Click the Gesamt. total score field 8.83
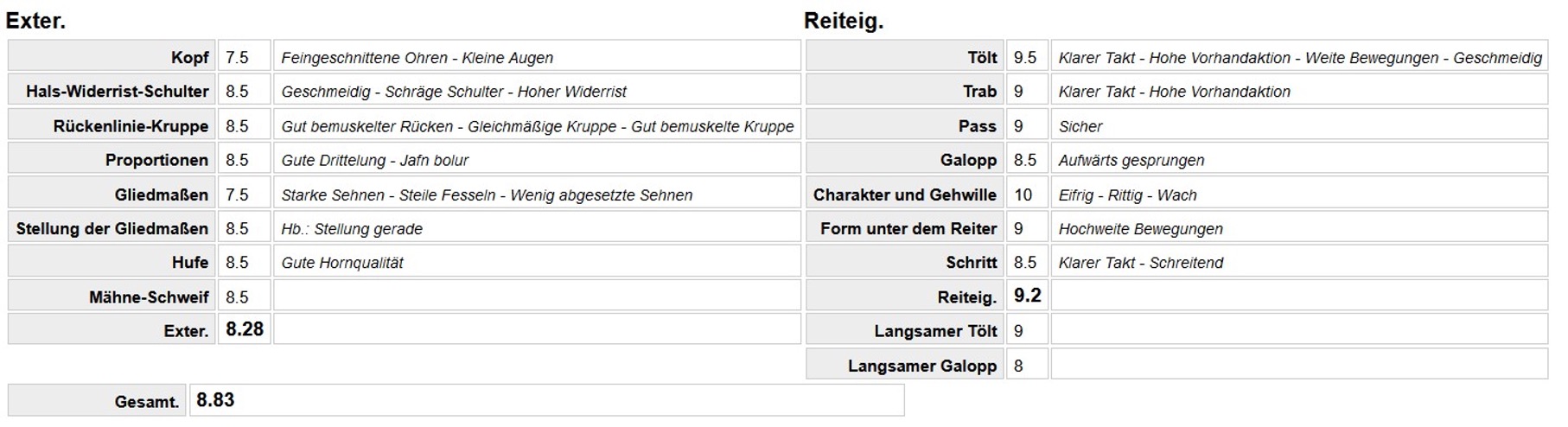Image resolution: width=1568 pixels, height=427 pixels. (546, 400)
